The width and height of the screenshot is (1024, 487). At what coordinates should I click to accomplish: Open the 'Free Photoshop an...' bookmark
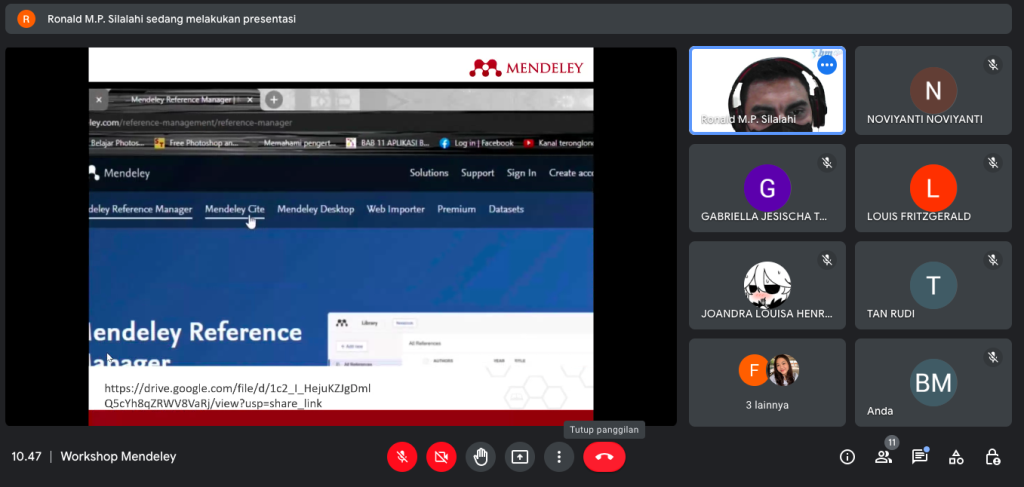(197, 143)
